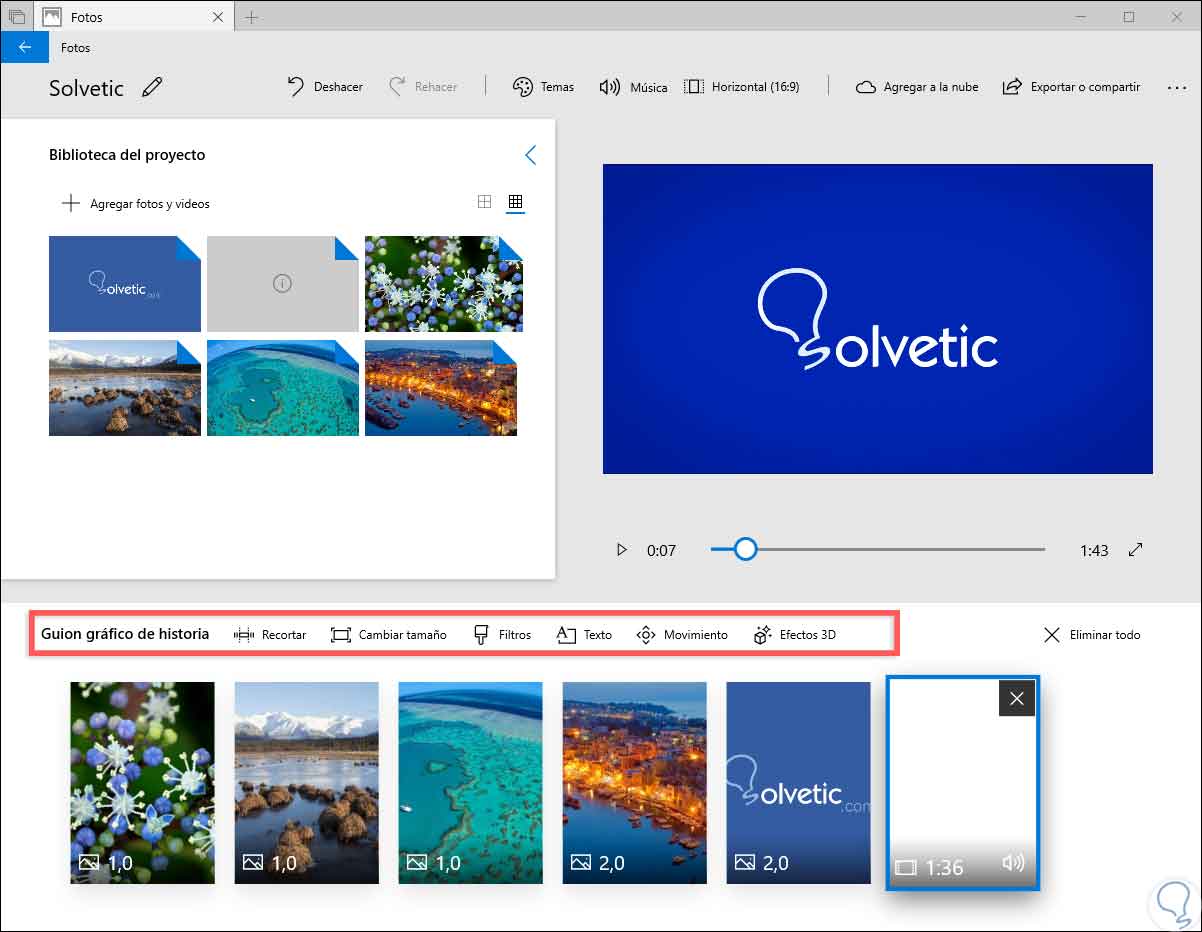Select the Solvetic logo library thumbnail
Image resolution: width=1202 pixels, height=932 pixels.
[125, 284]
